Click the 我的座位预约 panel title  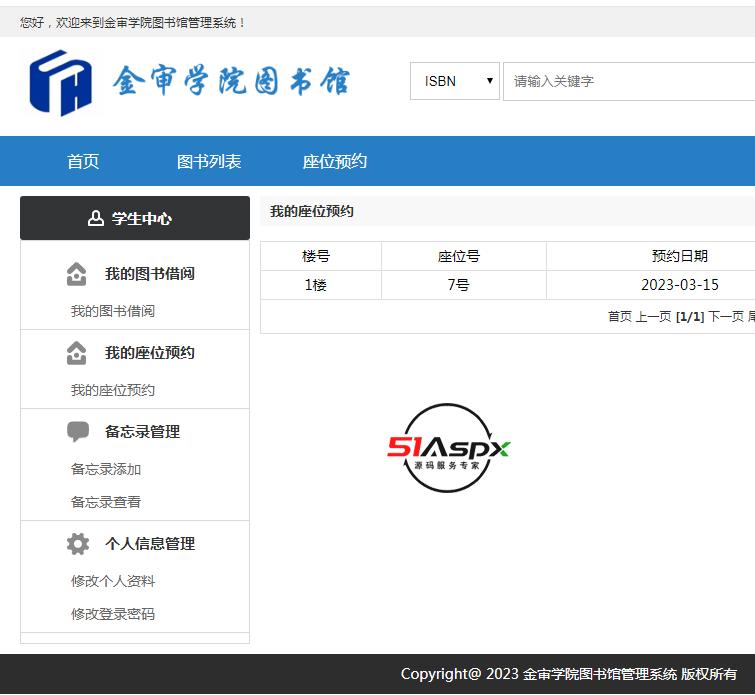pyautogui.click(x=312, y=211)
